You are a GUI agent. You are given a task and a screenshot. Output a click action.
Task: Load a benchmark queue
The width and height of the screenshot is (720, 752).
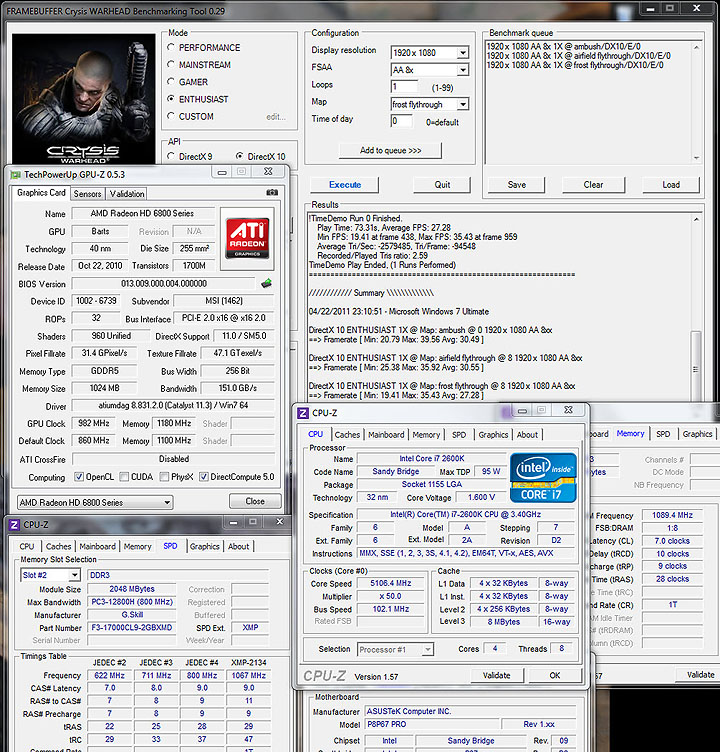tap(671, 185)
